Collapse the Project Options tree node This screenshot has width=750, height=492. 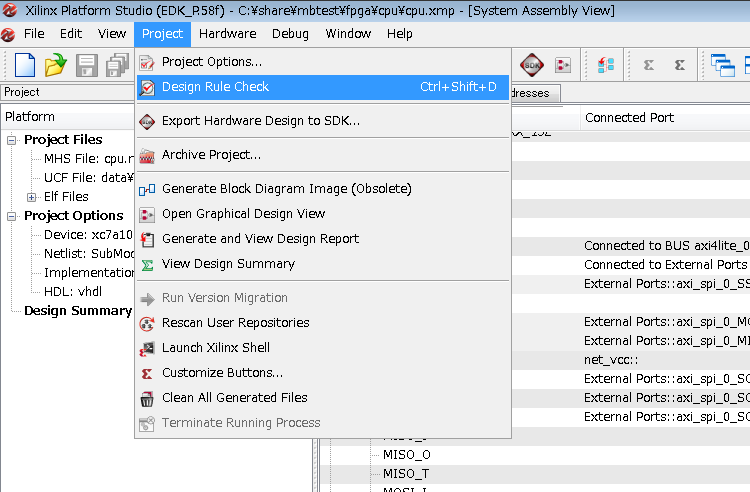point(13,216)
